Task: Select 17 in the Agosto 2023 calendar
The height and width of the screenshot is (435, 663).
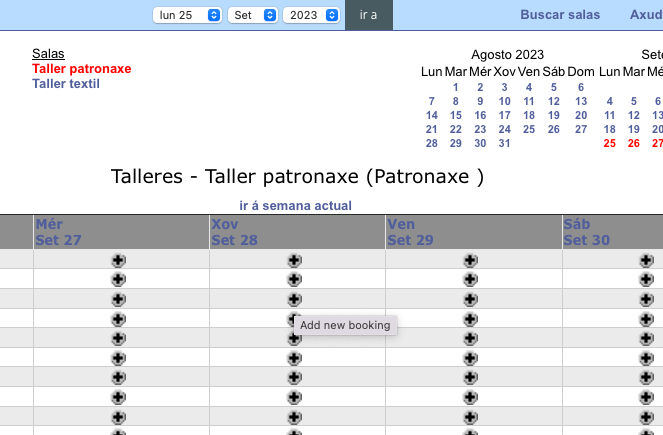Action: [504, 115]
